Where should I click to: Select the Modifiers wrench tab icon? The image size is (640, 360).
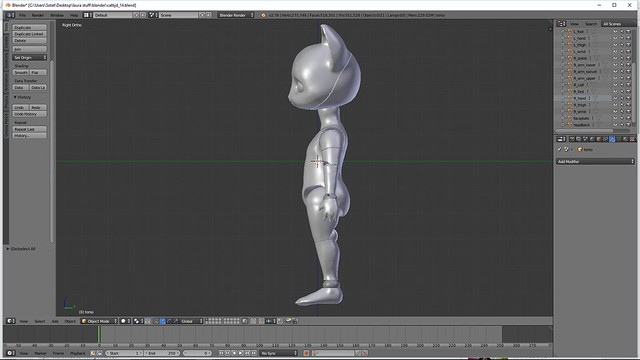coord(612,139)
